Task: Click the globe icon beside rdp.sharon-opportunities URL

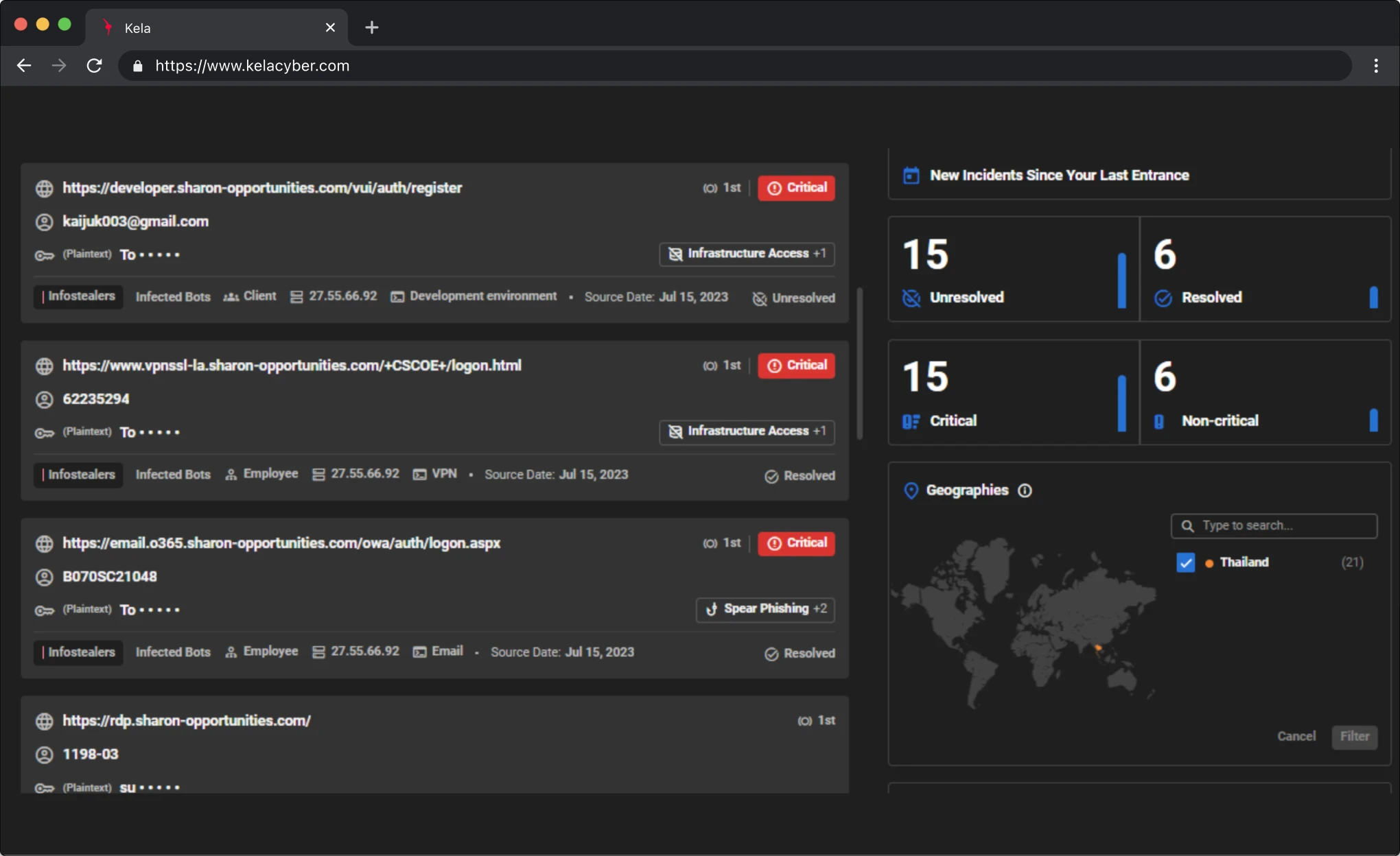Action: [45, 722]
